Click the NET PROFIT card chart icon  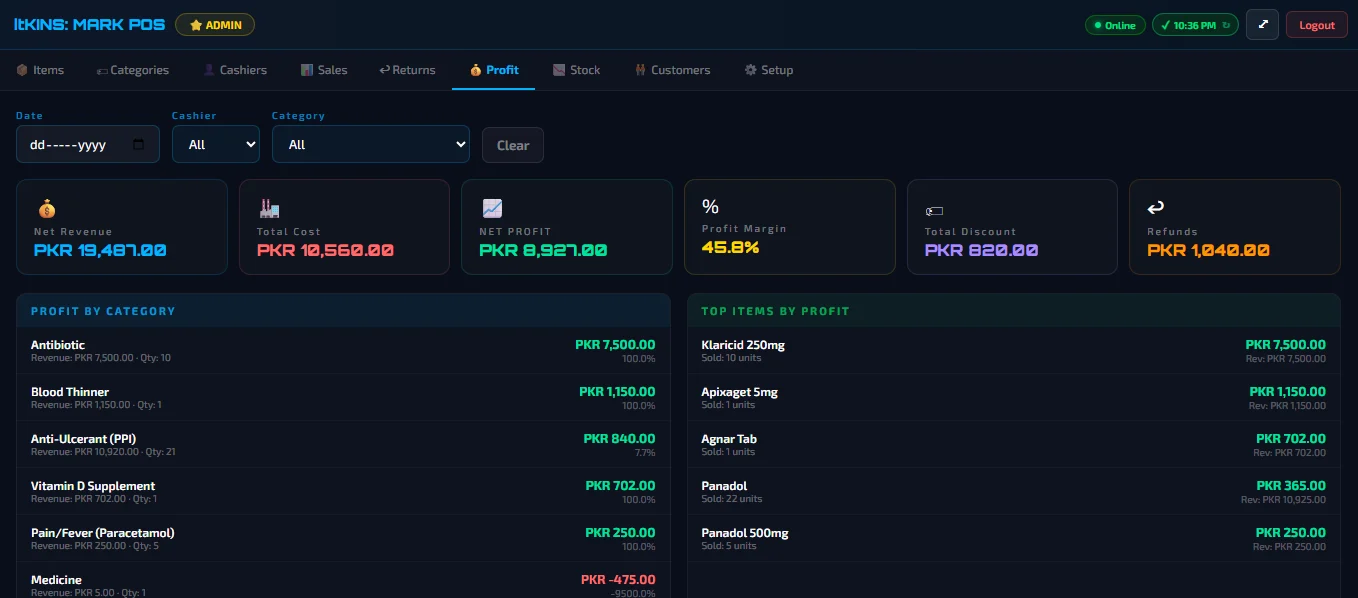491,208
